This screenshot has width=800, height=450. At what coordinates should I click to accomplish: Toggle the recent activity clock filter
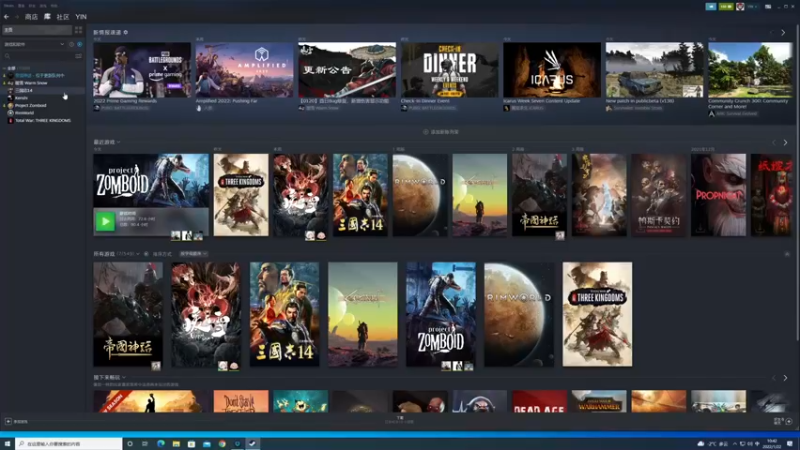(x=71, y=44)
